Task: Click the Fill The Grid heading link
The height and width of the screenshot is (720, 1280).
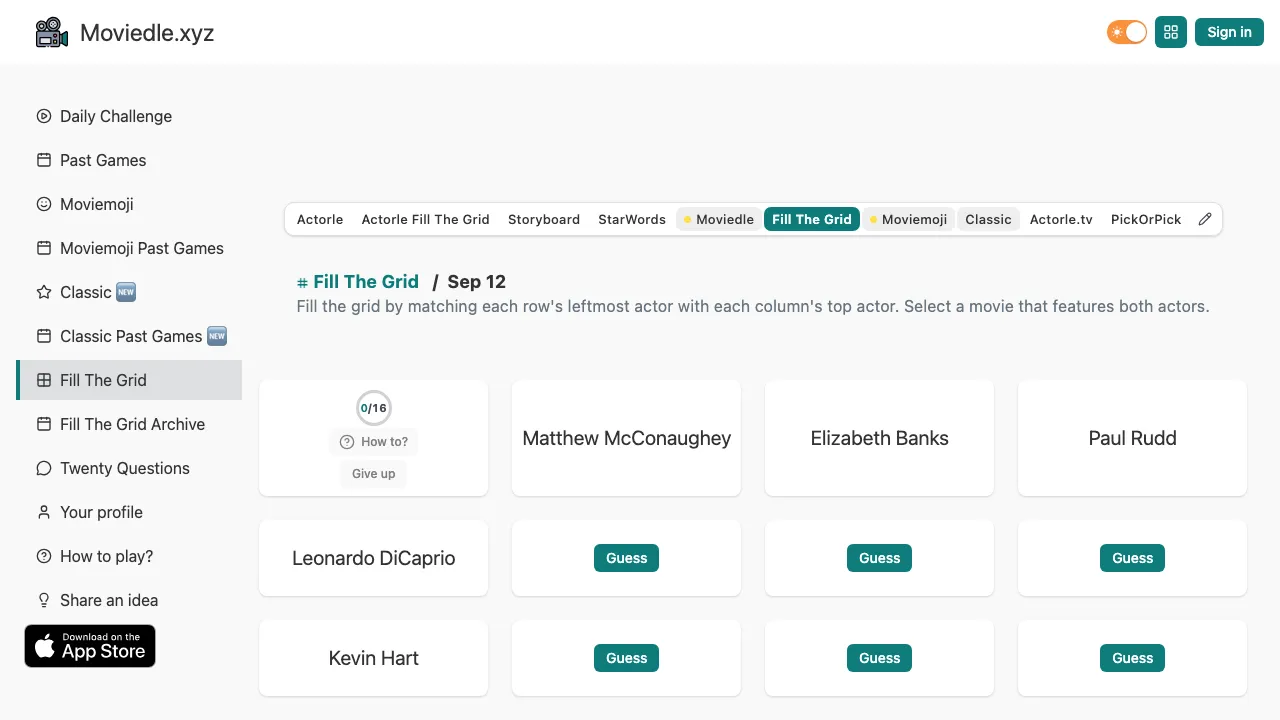Action: pyautogui.click(x=358, y=282)
